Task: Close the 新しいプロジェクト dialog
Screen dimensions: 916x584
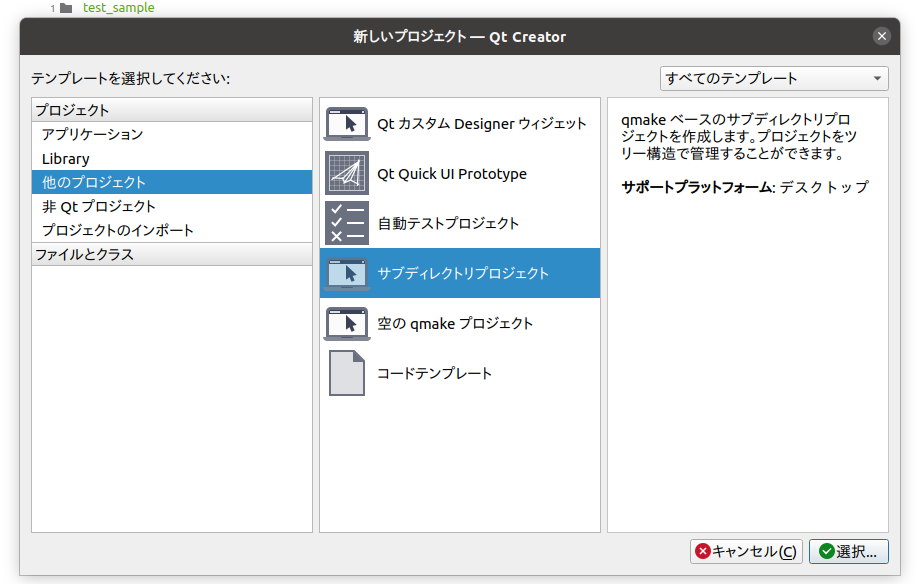Action: (882, 36)
